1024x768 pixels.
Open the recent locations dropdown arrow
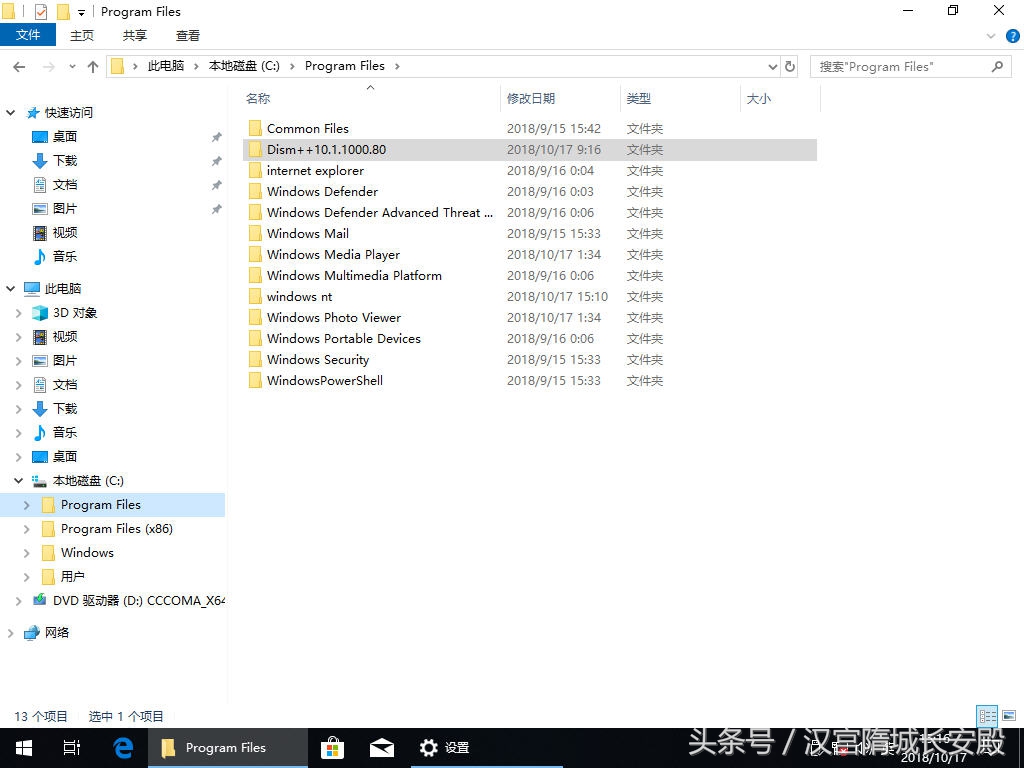72,67
